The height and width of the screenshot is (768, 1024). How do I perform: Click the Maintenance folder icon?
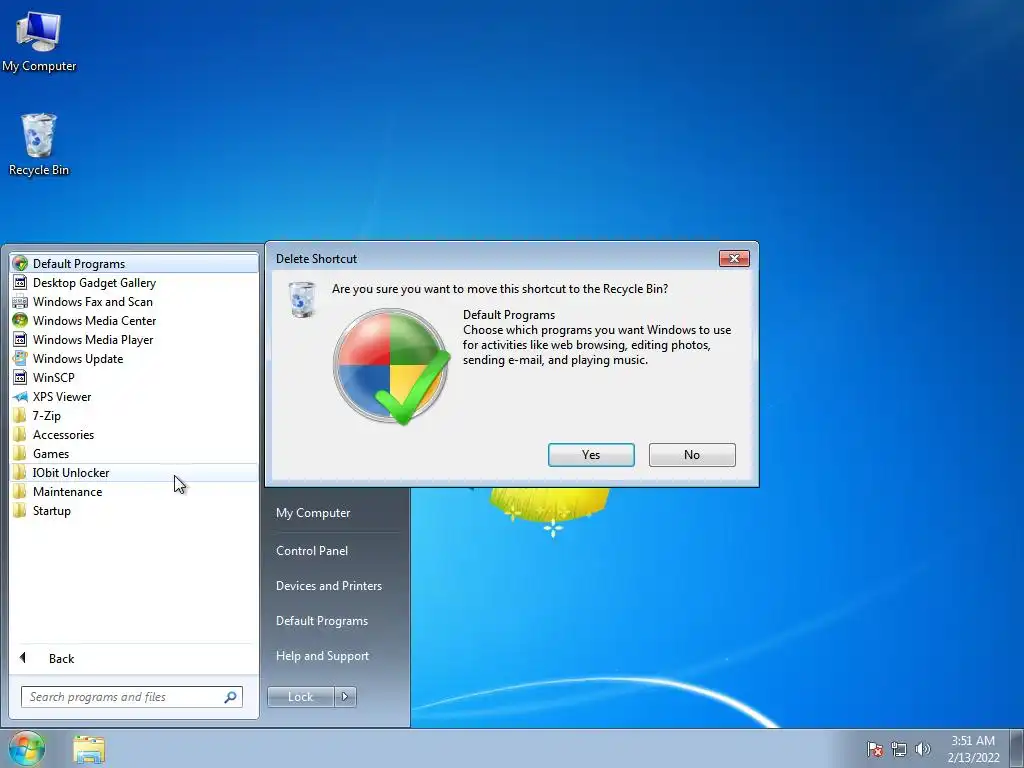pos(20,491)
